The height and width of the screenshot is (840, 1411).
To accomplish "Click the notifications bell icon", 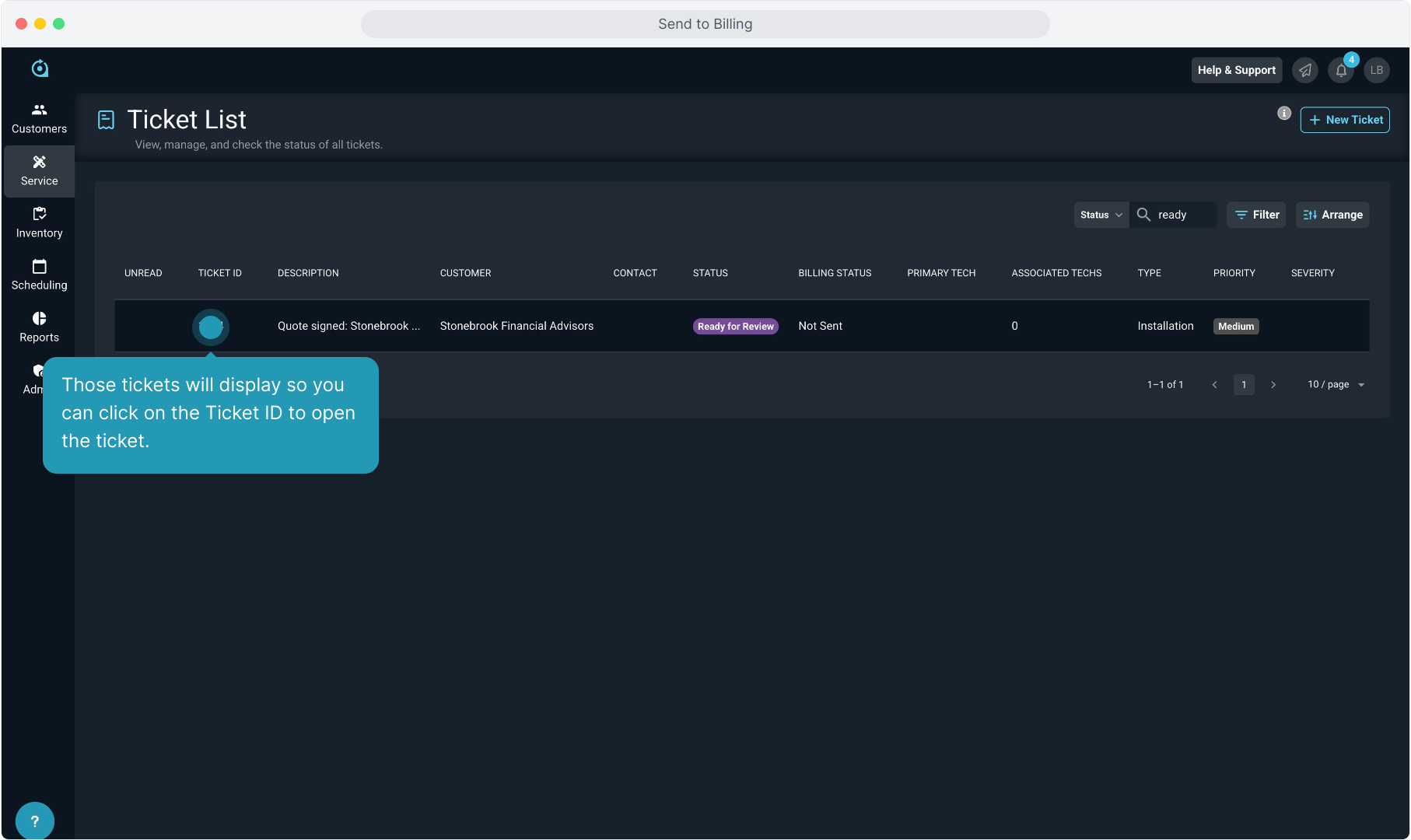I will coord(1341,70).
